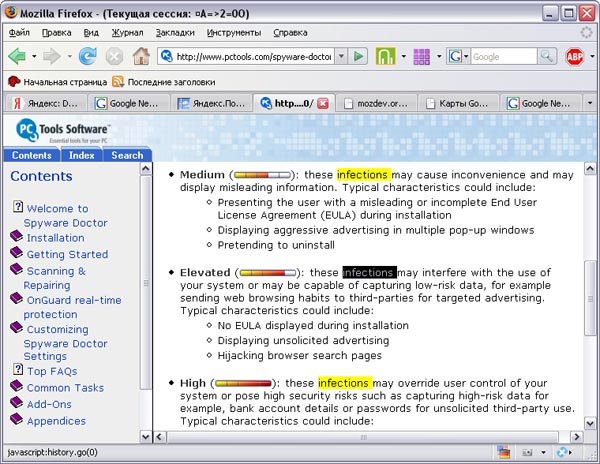
Task: Close the active pctools tab
Action: [x=323, y=102]
